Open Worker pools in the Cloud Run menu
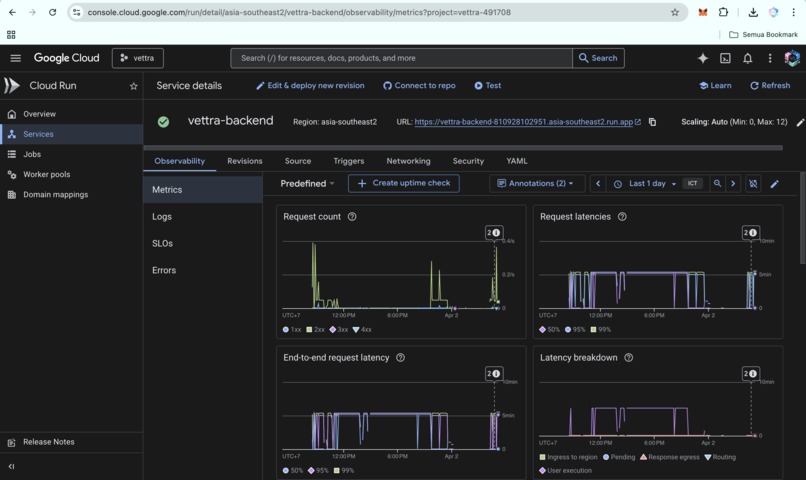Image resolution: width=806 pixels, height=480 pixels. (71, 174)
